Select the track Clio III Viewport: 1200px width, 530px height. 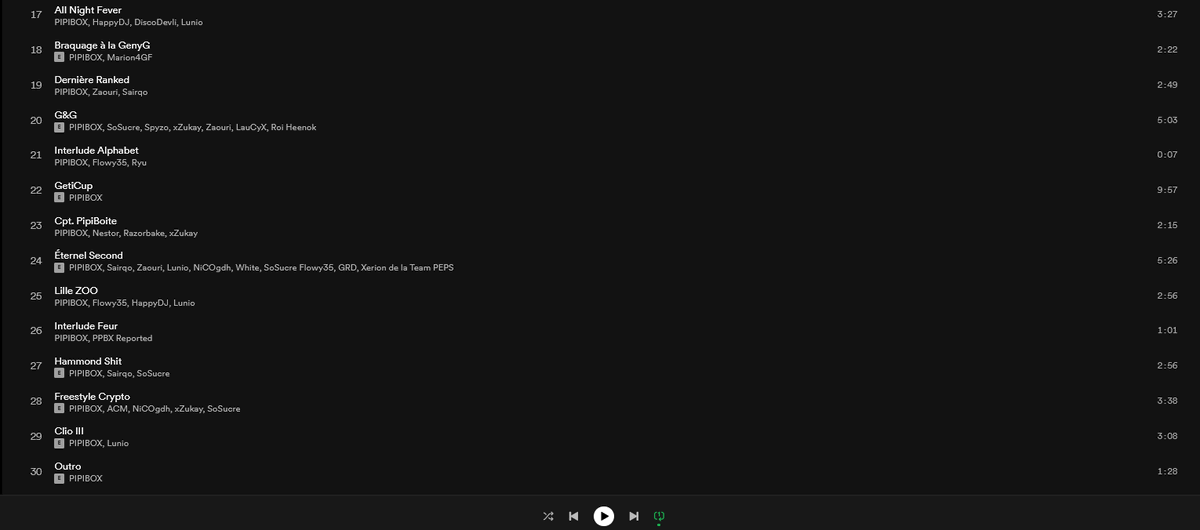click(69, 431)
